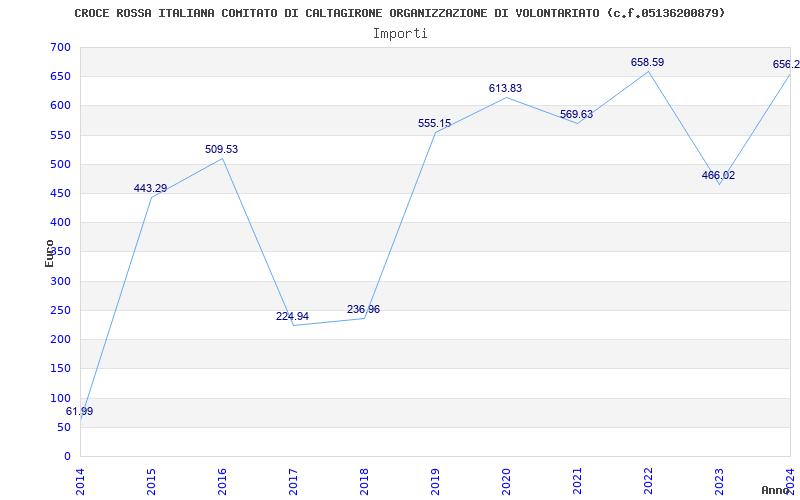Click y-axis tick 100

(60, 398)
